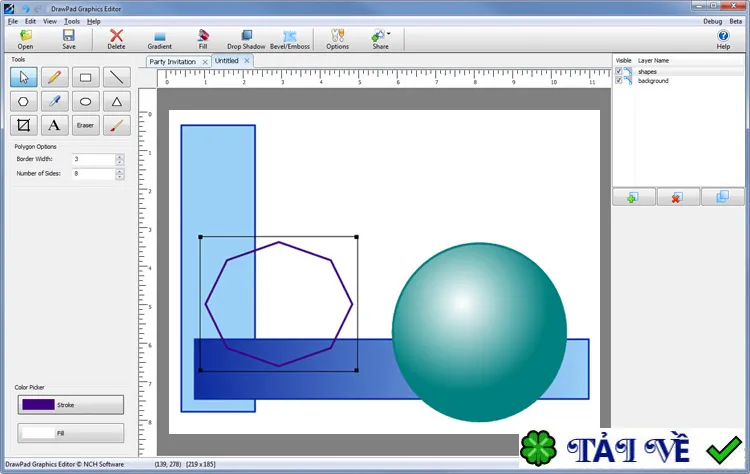Add a new layer
The width and height of the screenshot is (750, 474).
pyautogui.click(x=634, y=197)
